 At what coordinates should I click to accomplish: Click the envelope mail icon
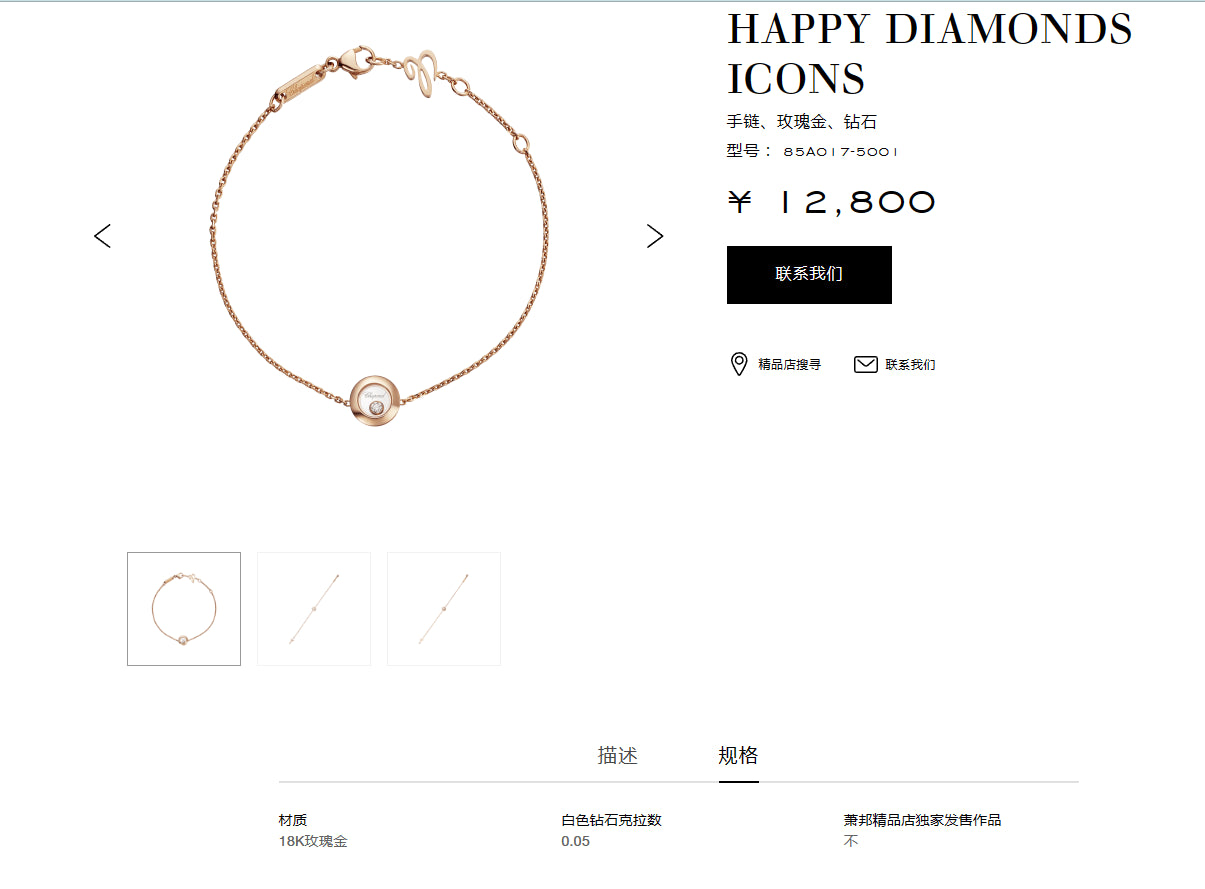pyautogui.click(x=866, y=364)
